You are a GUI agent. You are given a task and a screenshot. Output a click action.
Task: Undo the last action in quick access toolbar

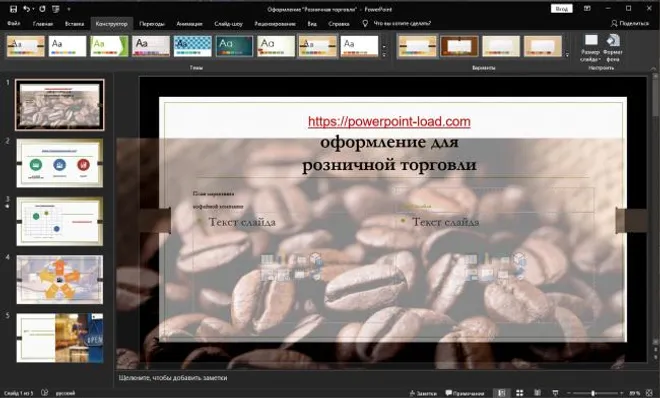click(26, 9)
